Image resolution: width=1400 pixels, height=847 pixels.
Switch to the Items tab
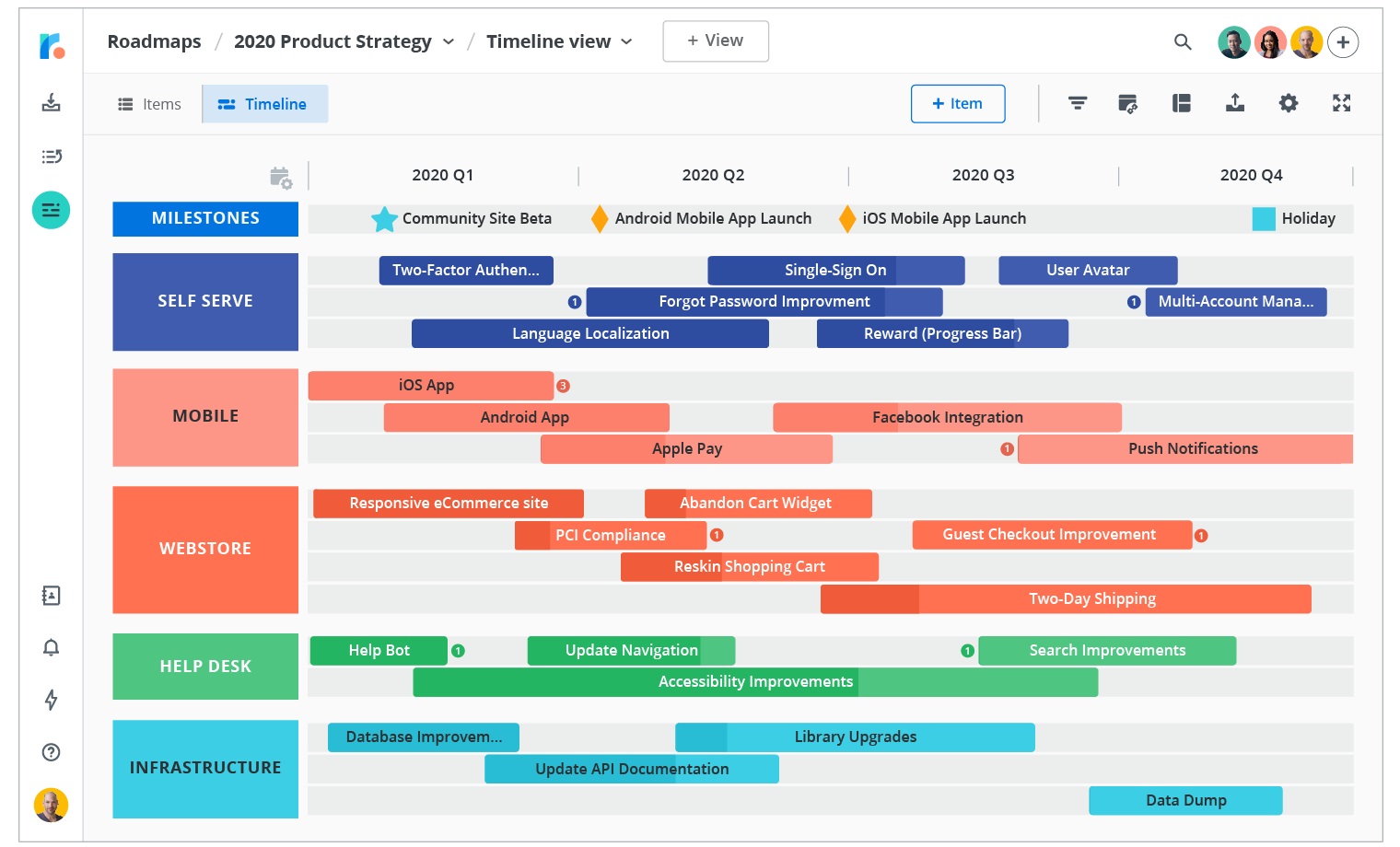pos(149,103)
